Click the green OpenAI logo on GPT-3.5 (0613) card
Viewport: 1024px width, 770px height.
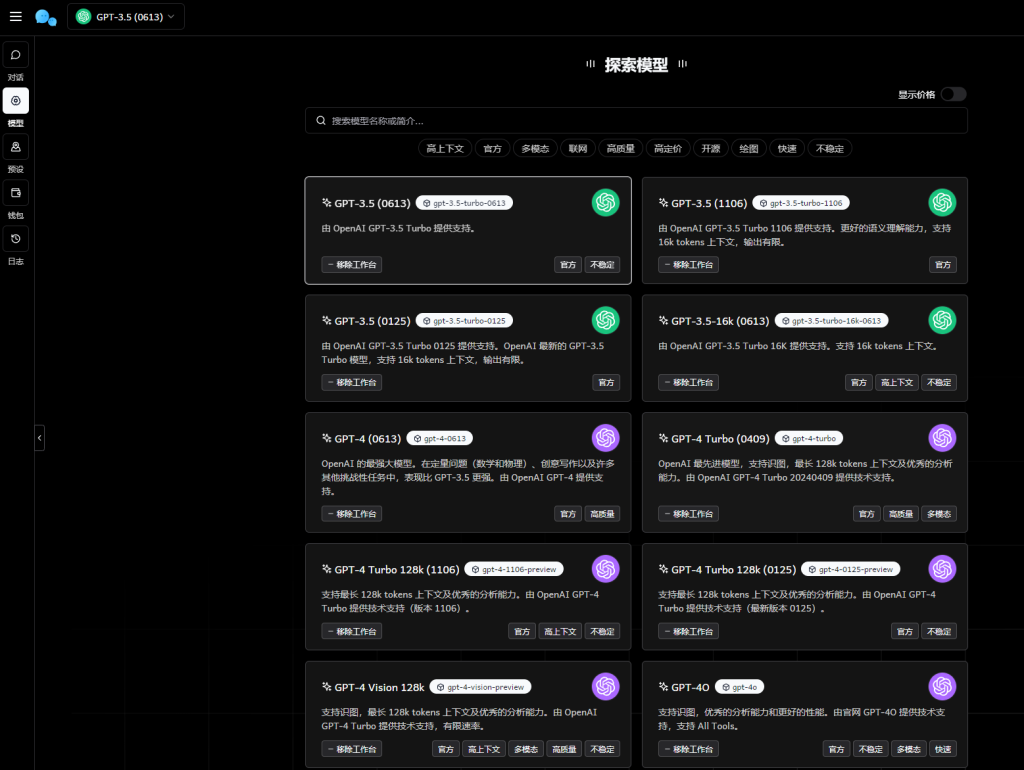pos(605,202)
